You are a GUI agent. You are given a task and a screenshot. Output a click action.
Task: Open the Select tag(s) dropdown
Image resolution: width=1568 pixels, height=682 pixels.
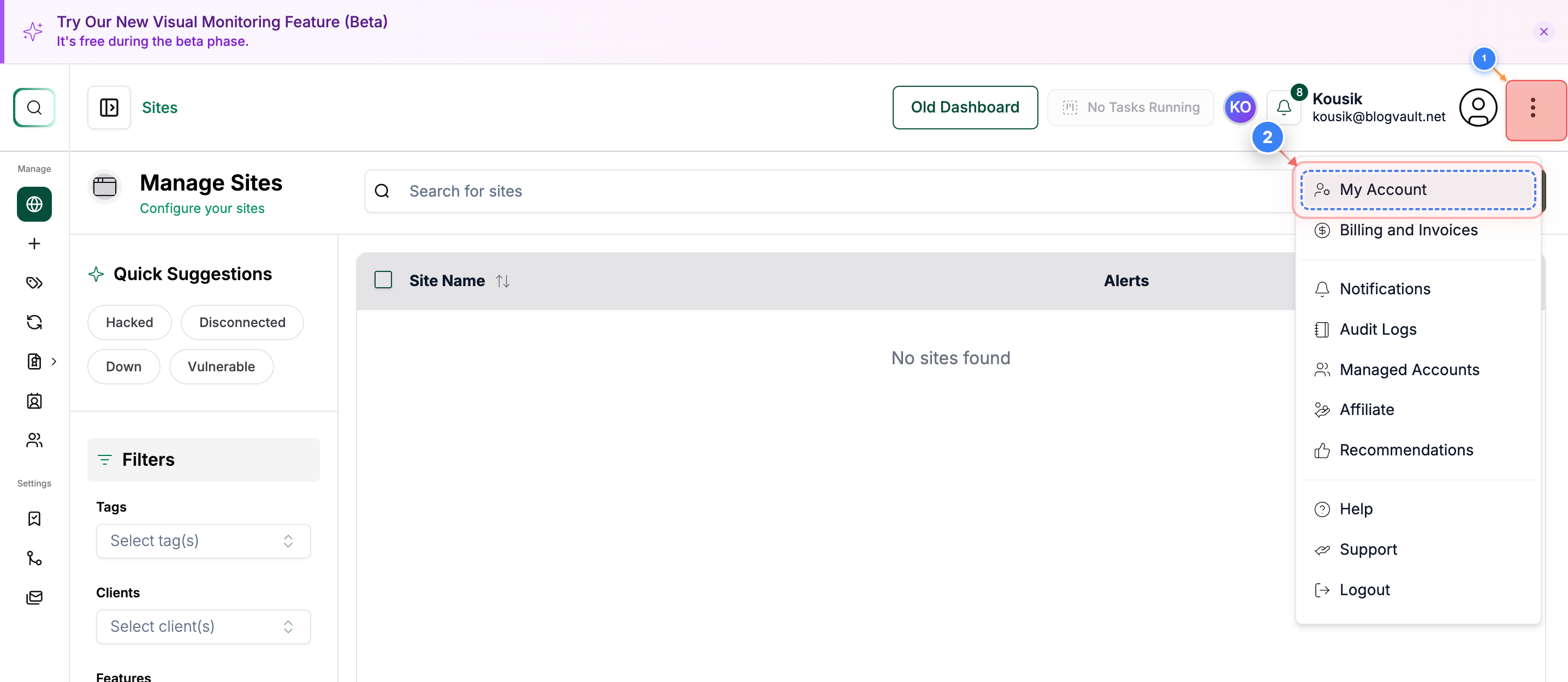203,541
